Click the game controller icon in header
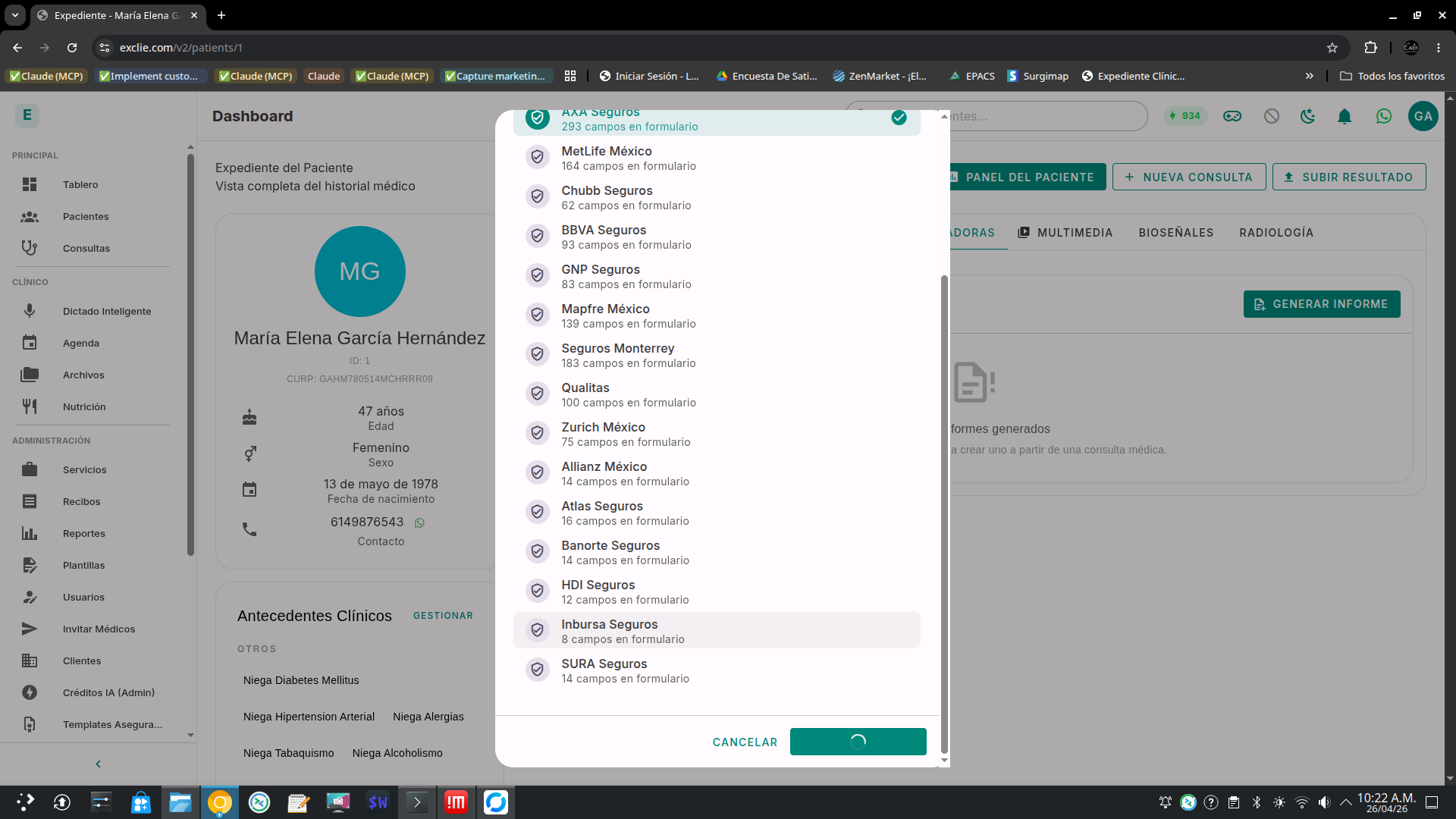The image size is (1456, 819). pos(1232,116)
